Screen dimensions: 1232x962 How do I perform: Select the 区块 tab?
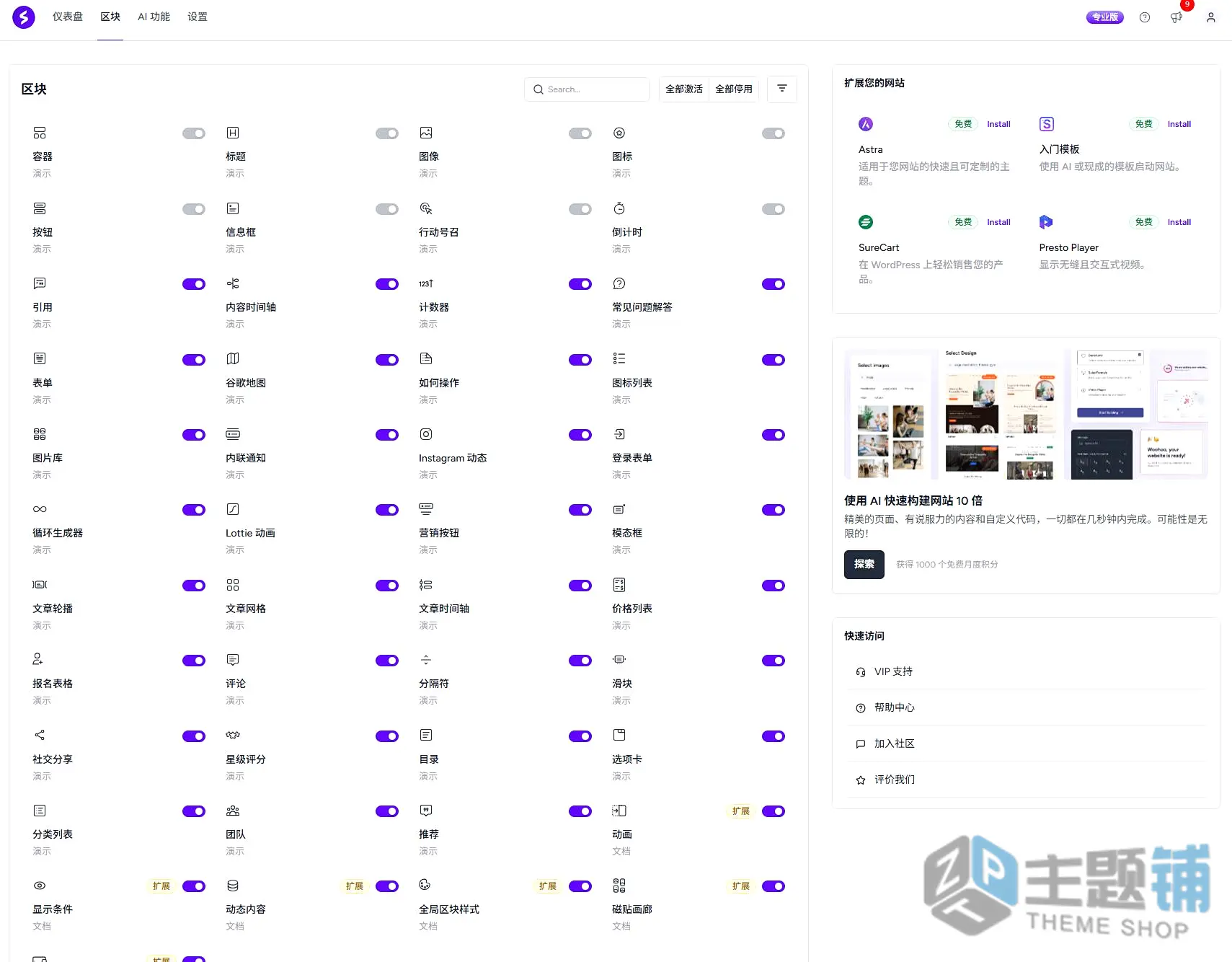click(x=110, y=17)
